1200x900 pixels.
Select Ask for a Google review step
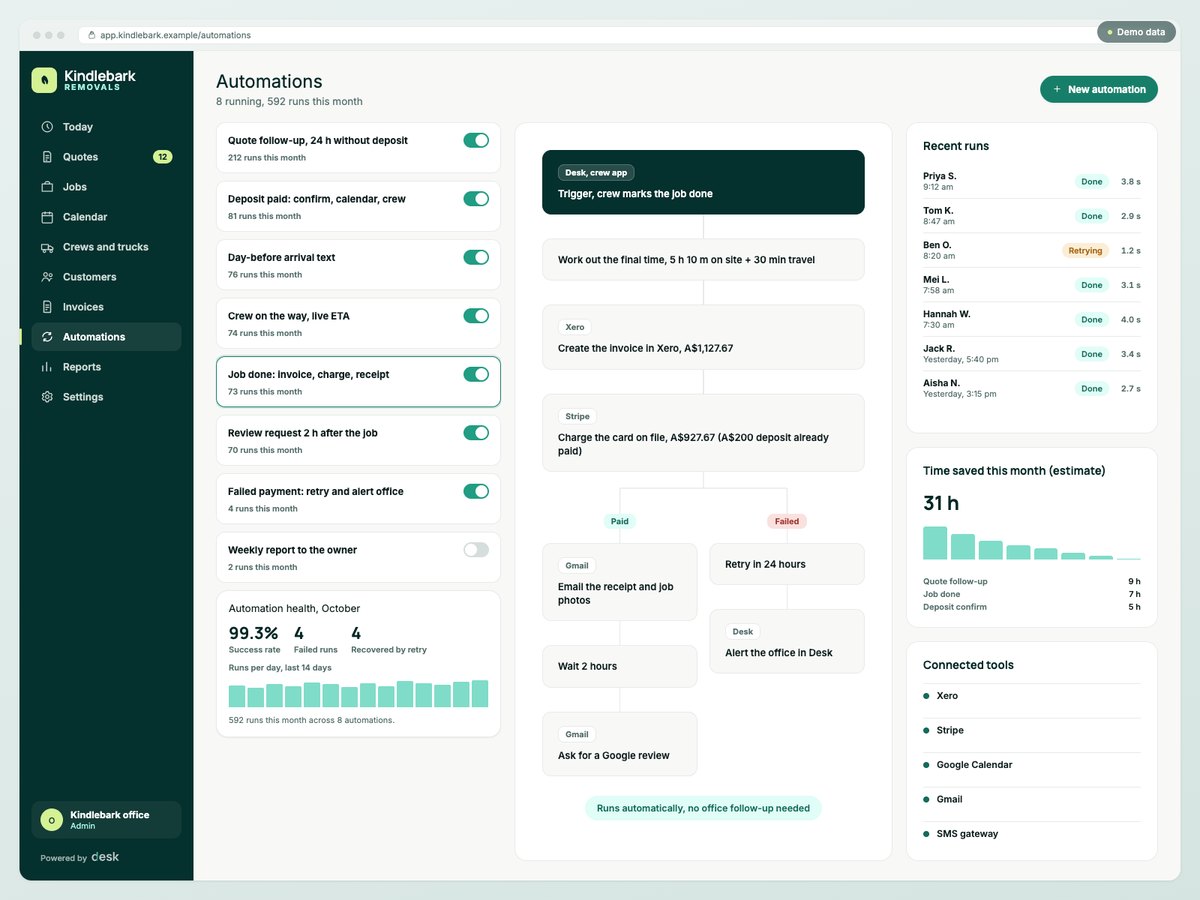[x=620, y=744]
